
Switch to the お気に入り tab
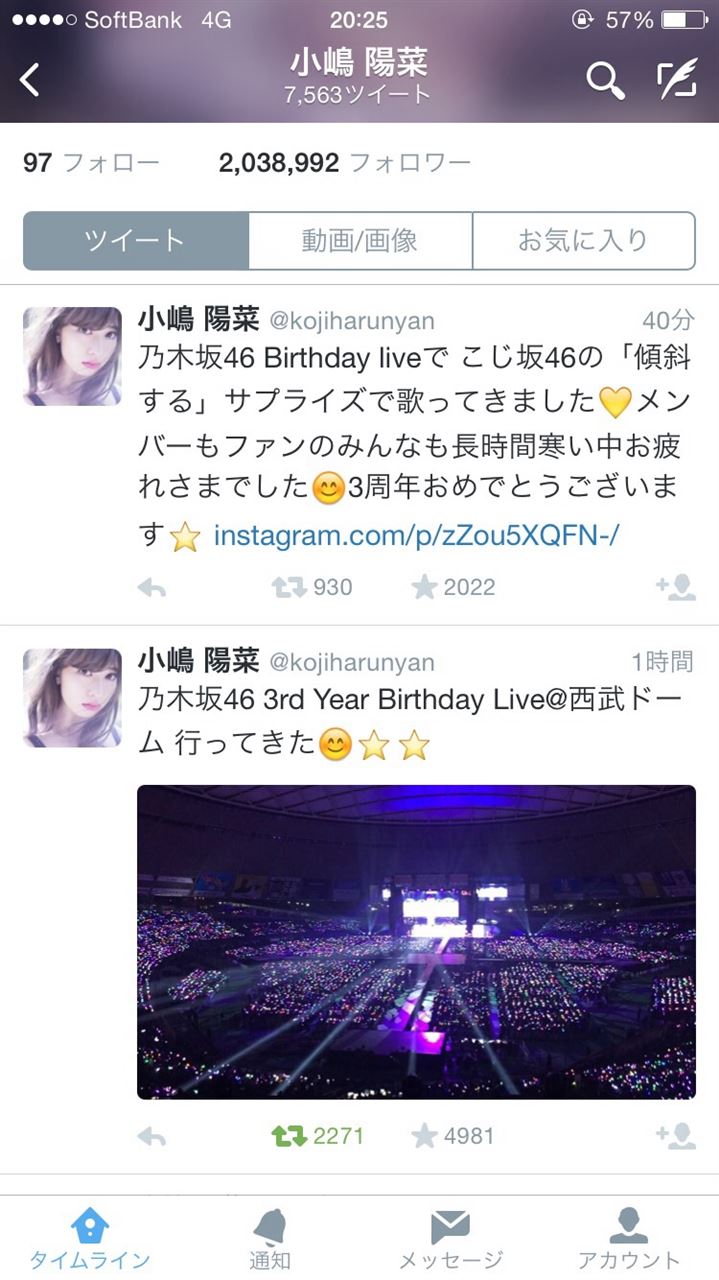click(x=583, y=241)
